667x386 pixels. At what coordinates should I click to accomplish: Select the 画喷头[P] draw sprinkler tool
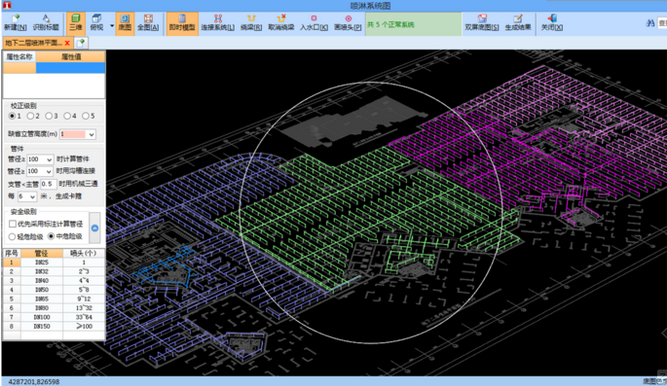[348, 23]
